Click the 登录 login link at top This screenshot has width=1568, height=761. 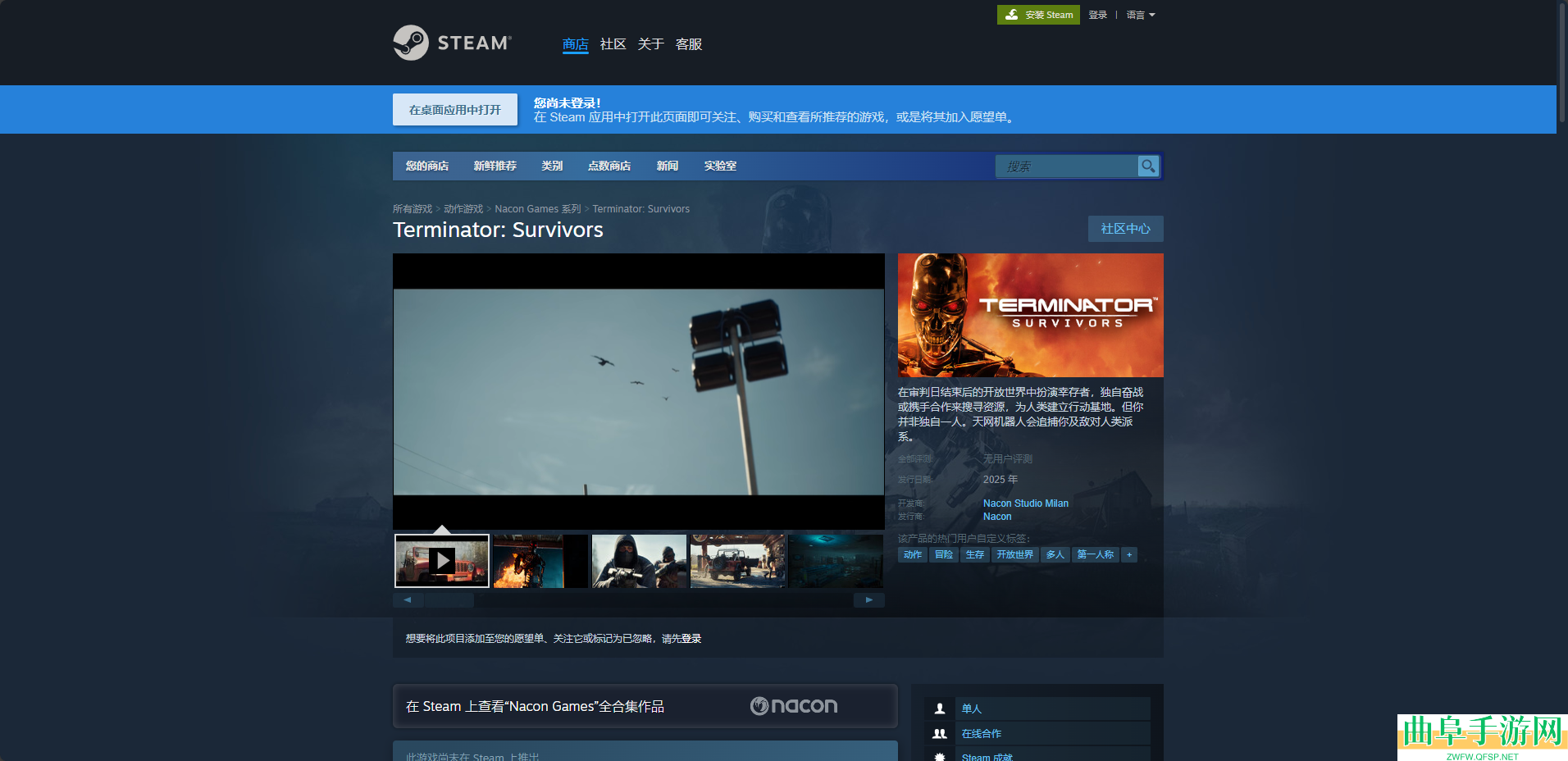click(x=1098, y=15)
